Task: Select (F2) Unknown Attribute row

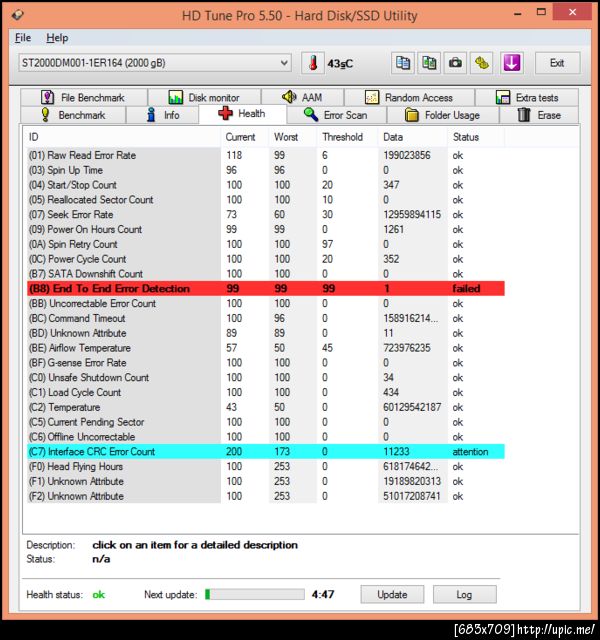Action: (266, 496)
